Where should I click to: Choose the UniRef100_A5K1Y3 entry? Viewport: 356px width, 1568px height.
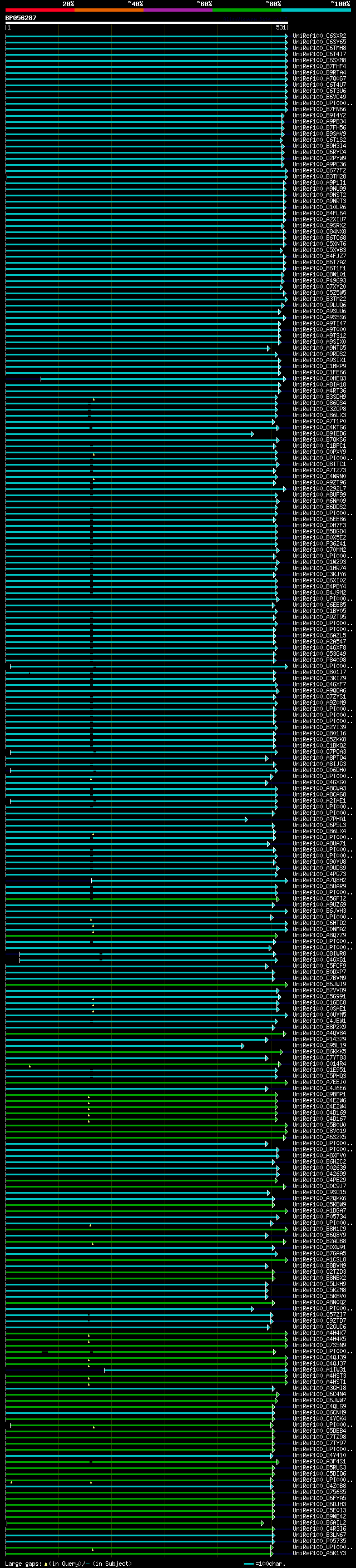[x=319, y=1554]
